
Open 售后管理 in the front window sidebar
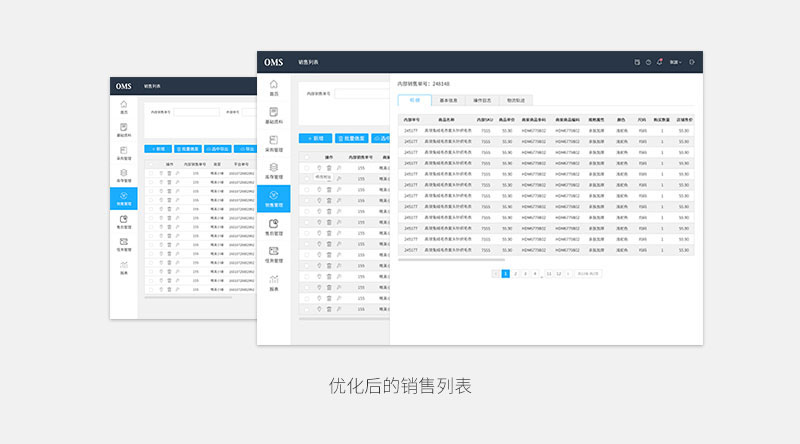[x=274, y=227]
